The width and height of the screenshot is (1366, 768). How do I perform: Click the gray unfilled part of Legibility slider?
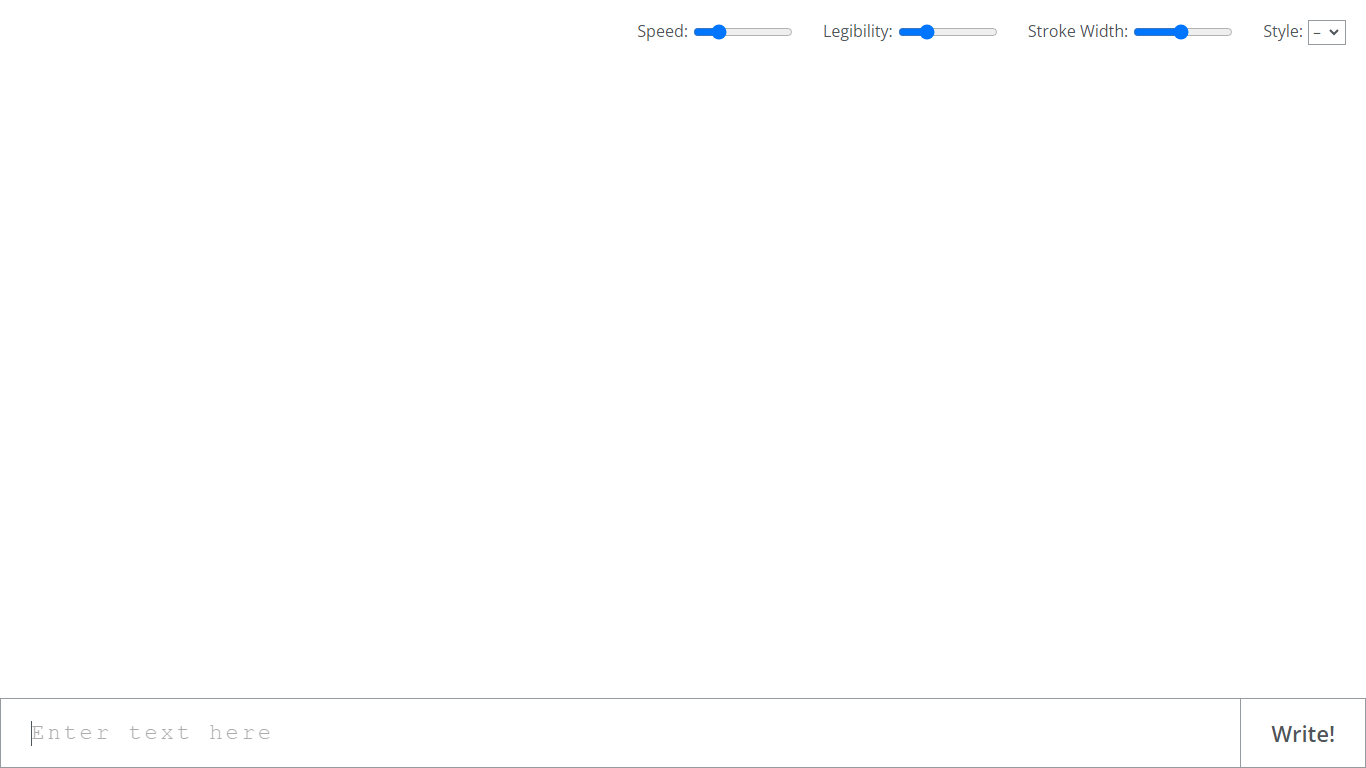[x=966, y=32]
